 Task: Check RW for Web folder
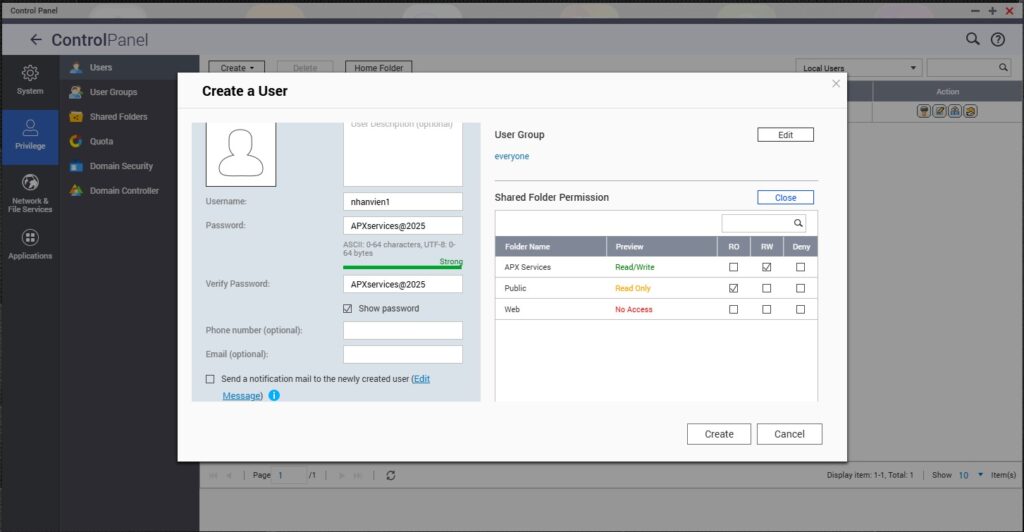[767, 309]
